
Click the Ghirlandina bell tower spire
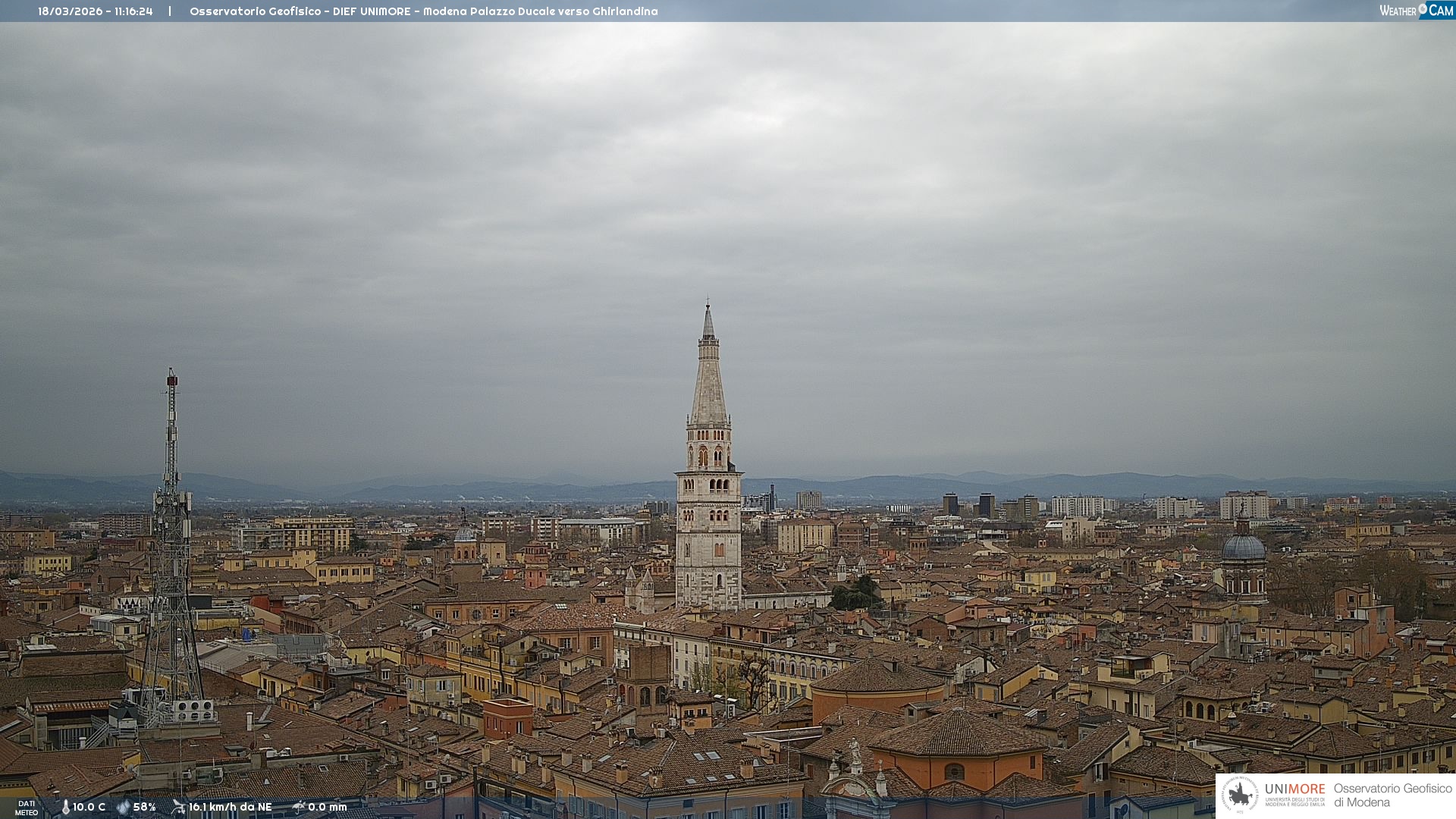(x=708, y=379)
